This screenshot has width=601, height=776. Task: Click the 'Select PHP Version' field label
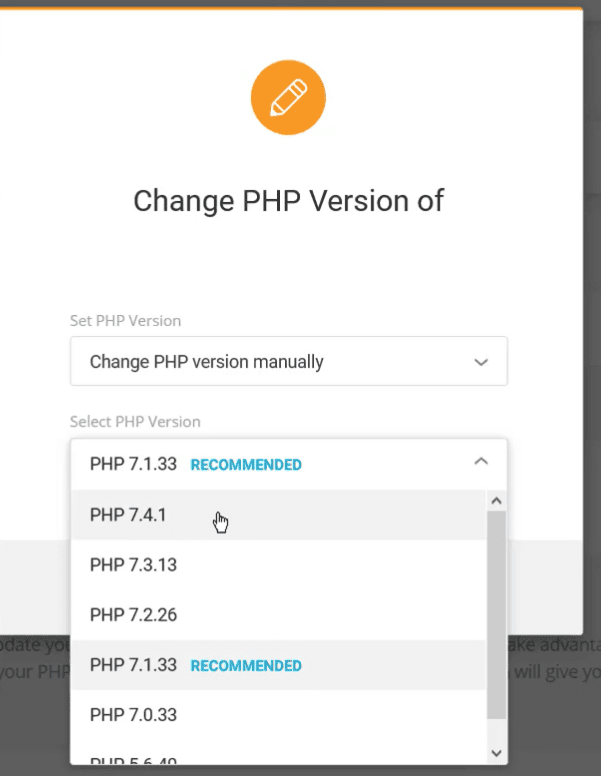135,422
